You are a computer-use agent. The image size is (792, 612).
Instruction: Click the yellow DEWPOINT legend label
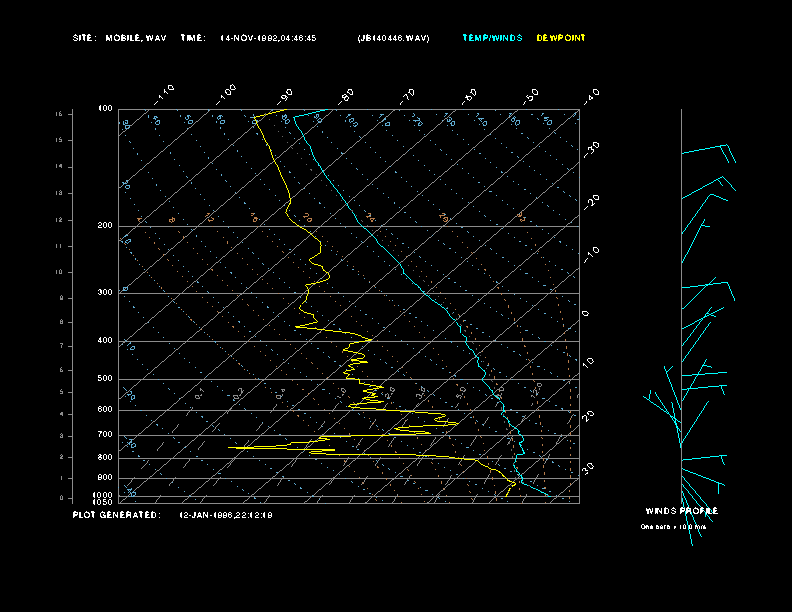pyautogui.click(x=561, y=38)
